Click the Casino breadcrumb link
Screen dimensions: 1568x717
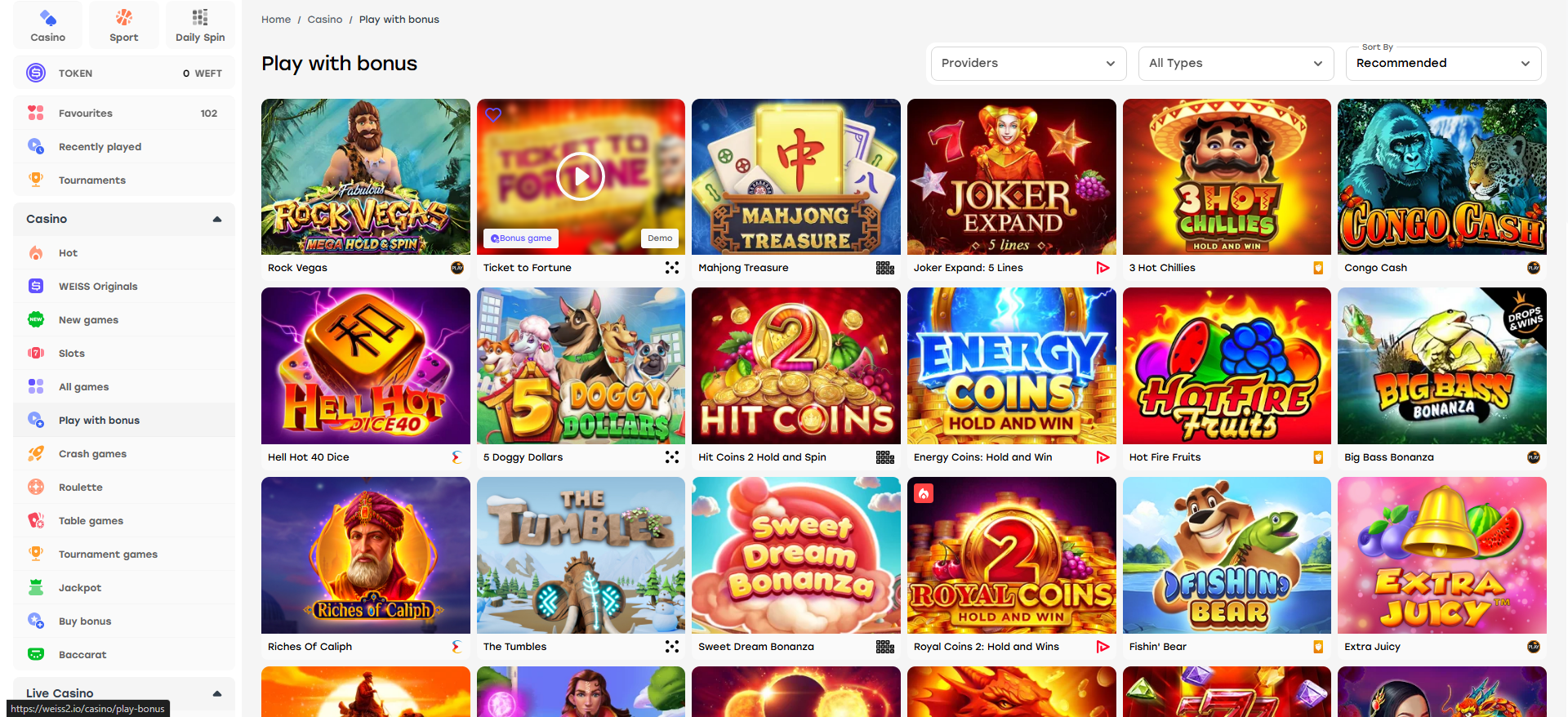325,20
